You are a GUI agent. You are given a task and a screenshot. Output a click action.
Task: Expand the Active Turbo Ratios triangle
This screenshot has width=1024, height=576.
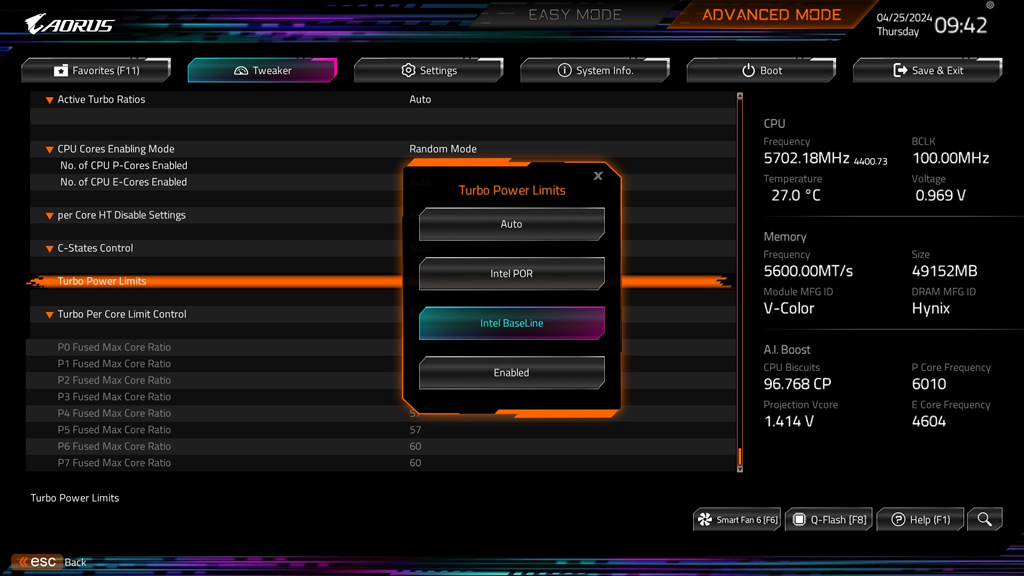tap(49, 100)
